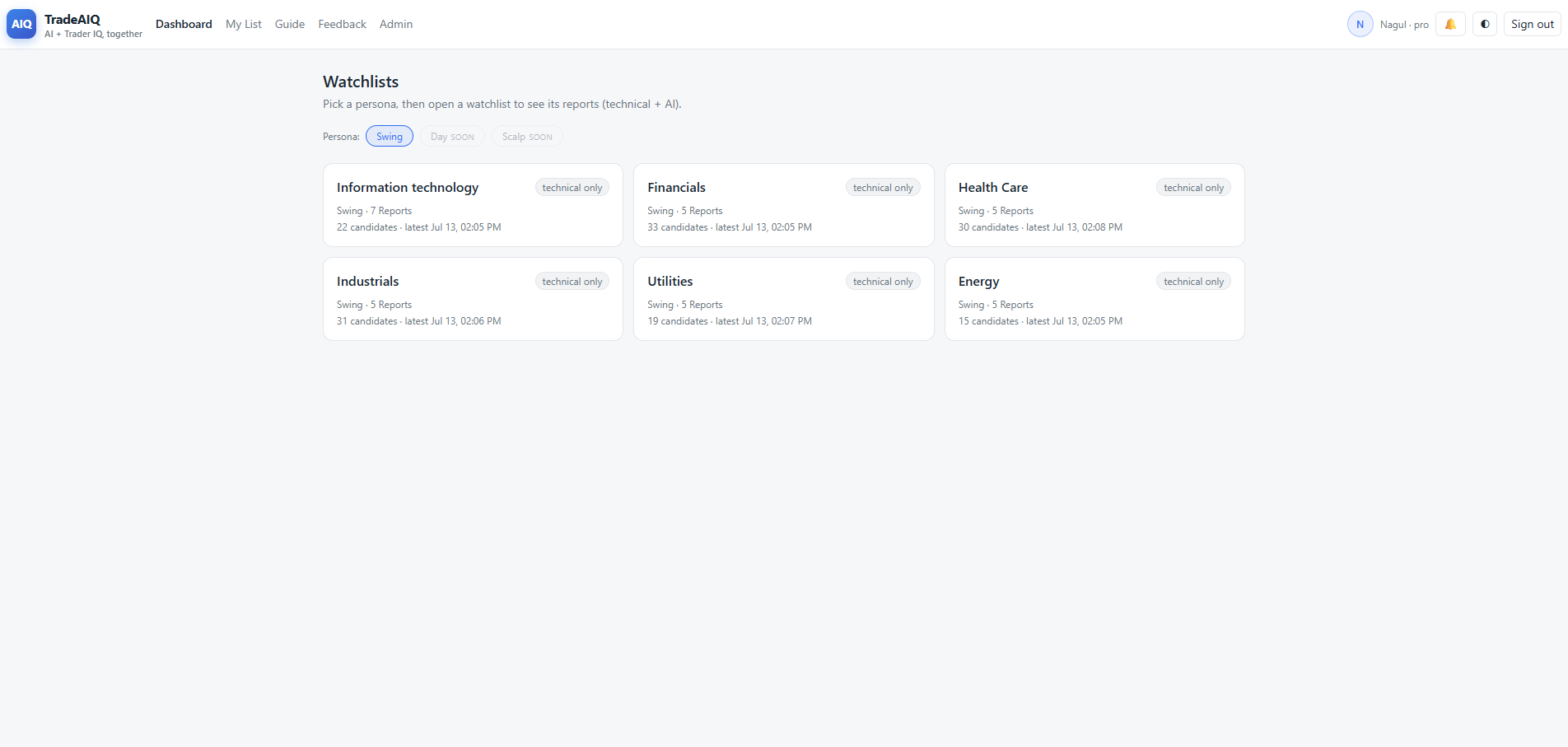Click "22 candidates" line in Information technology
Viewport: 1568px width, 747px height.
tap(418, 227)
